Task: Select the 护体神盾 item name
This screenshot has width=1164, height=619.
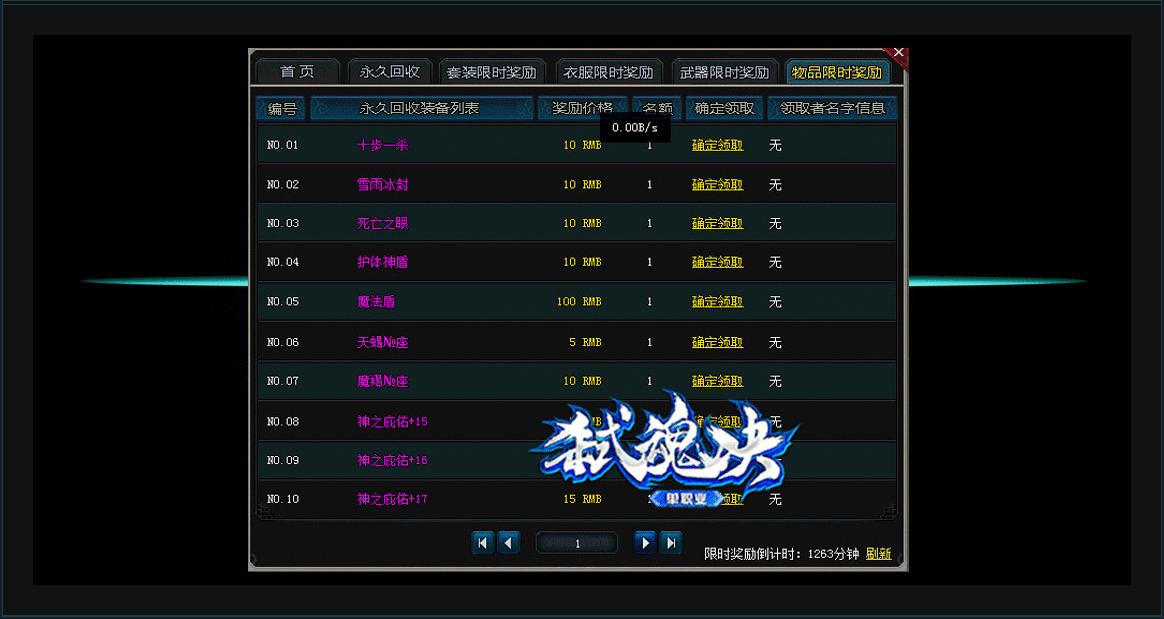Action: coord(383,262)
